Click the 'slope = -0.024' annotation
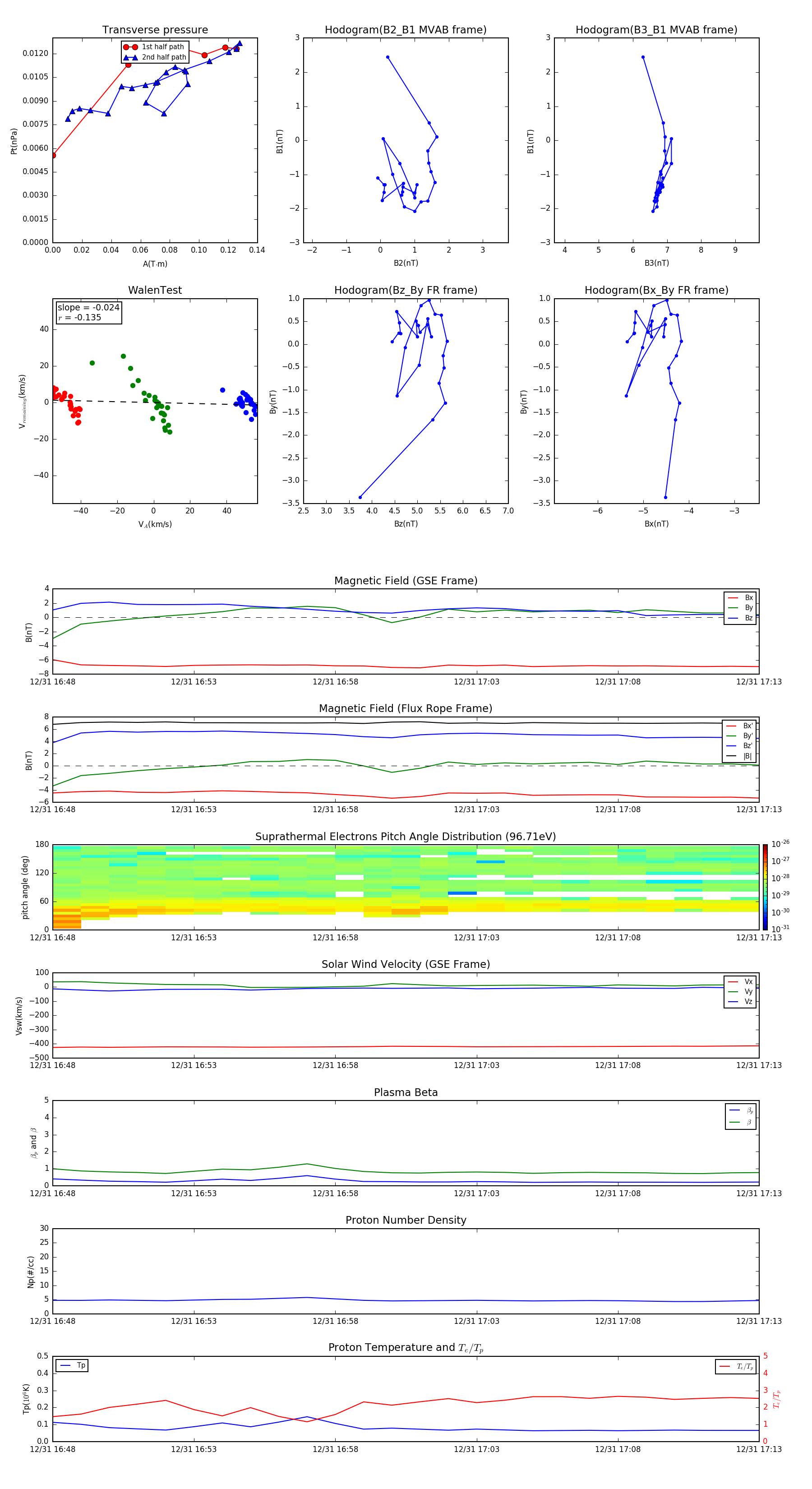812x1489 pixels. (88, 308)
